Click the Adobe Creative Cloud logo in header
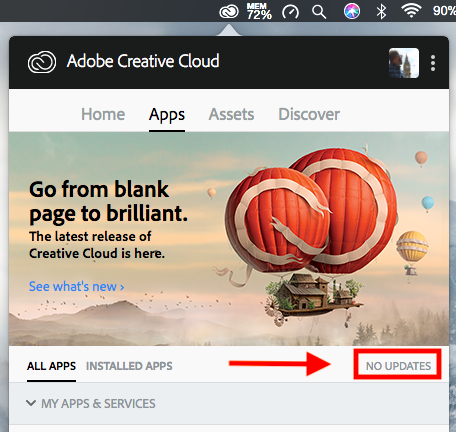 (x=42, y=62)
